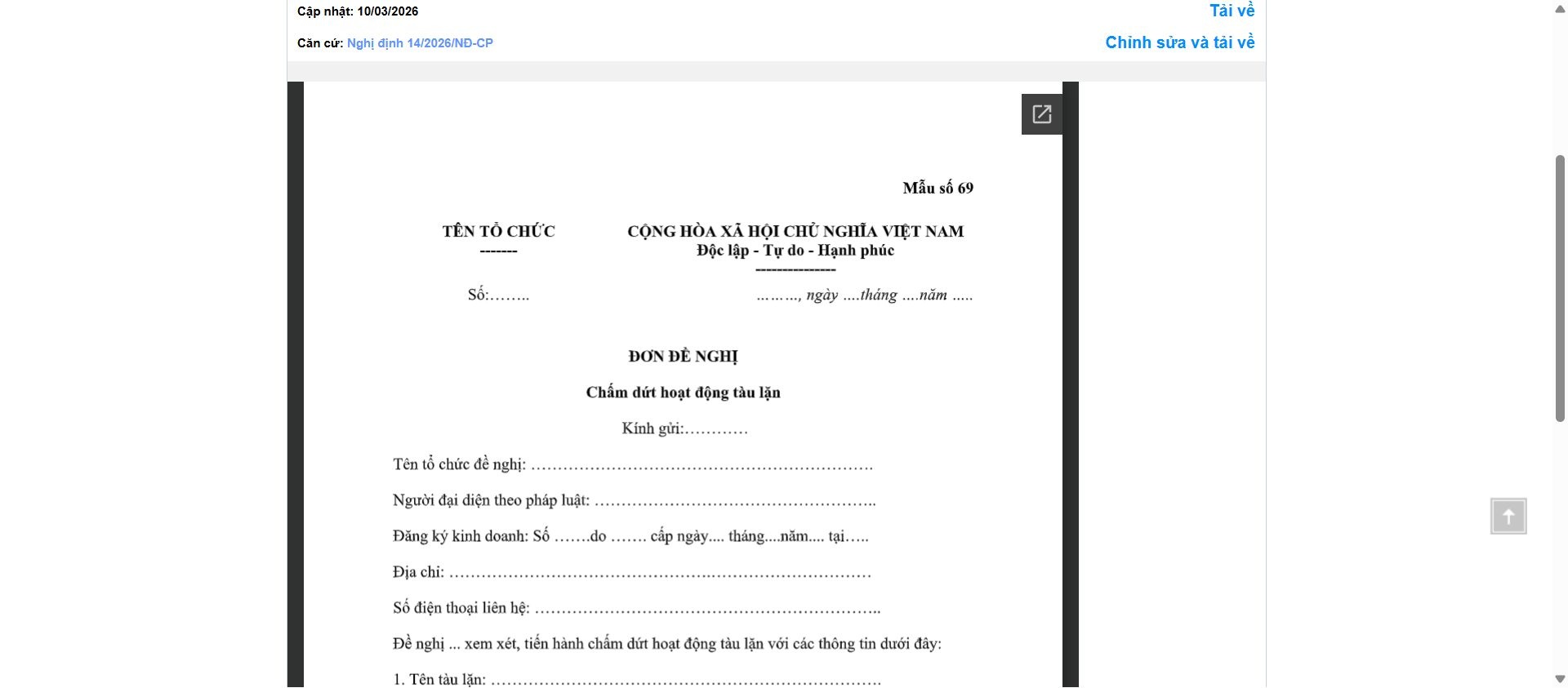
Task: Click Người đại diện theo pháp luật line
Action: (x=635, y=500)
